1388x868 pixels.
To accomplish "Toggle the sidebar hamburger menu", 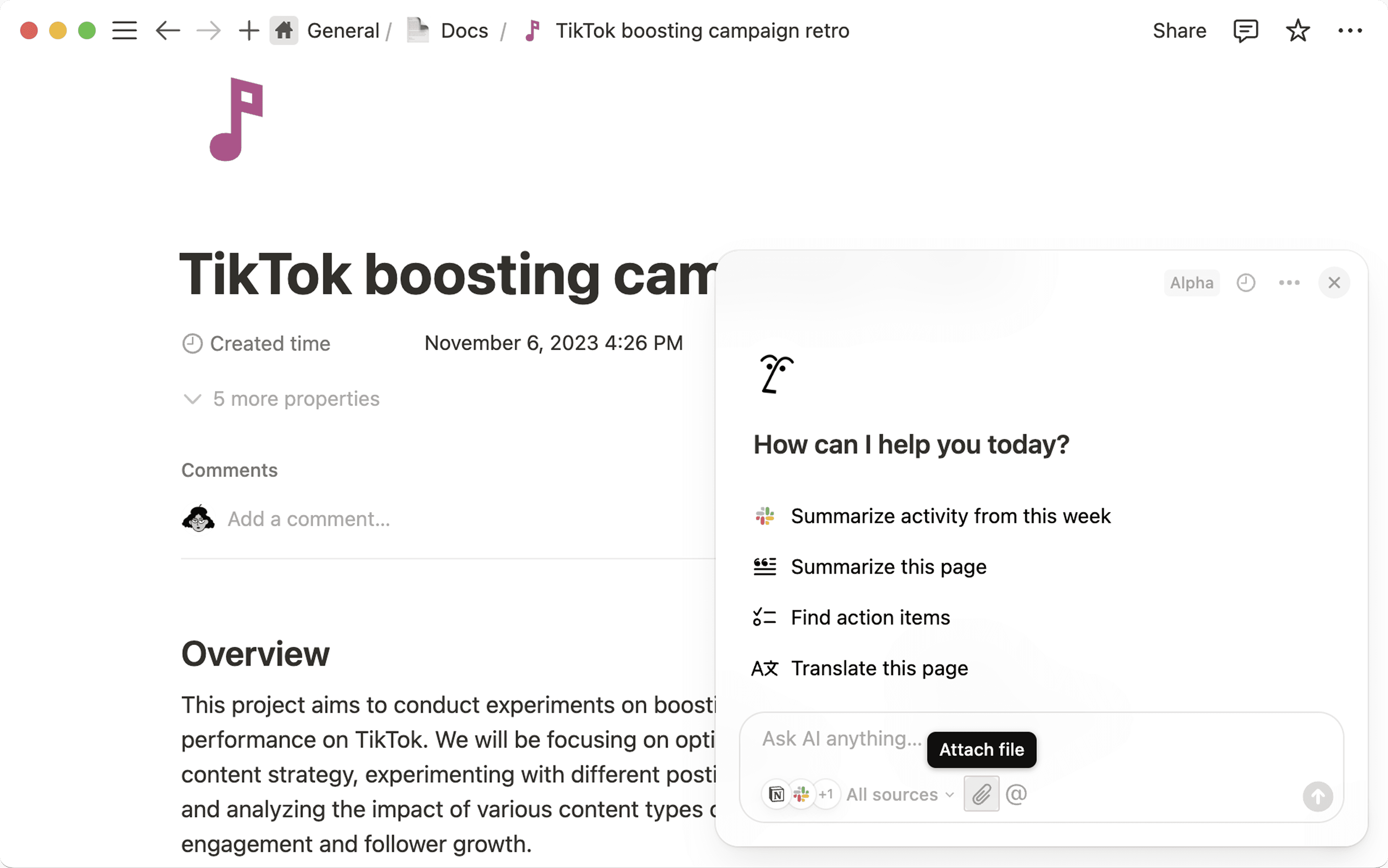I will (124, 30).
